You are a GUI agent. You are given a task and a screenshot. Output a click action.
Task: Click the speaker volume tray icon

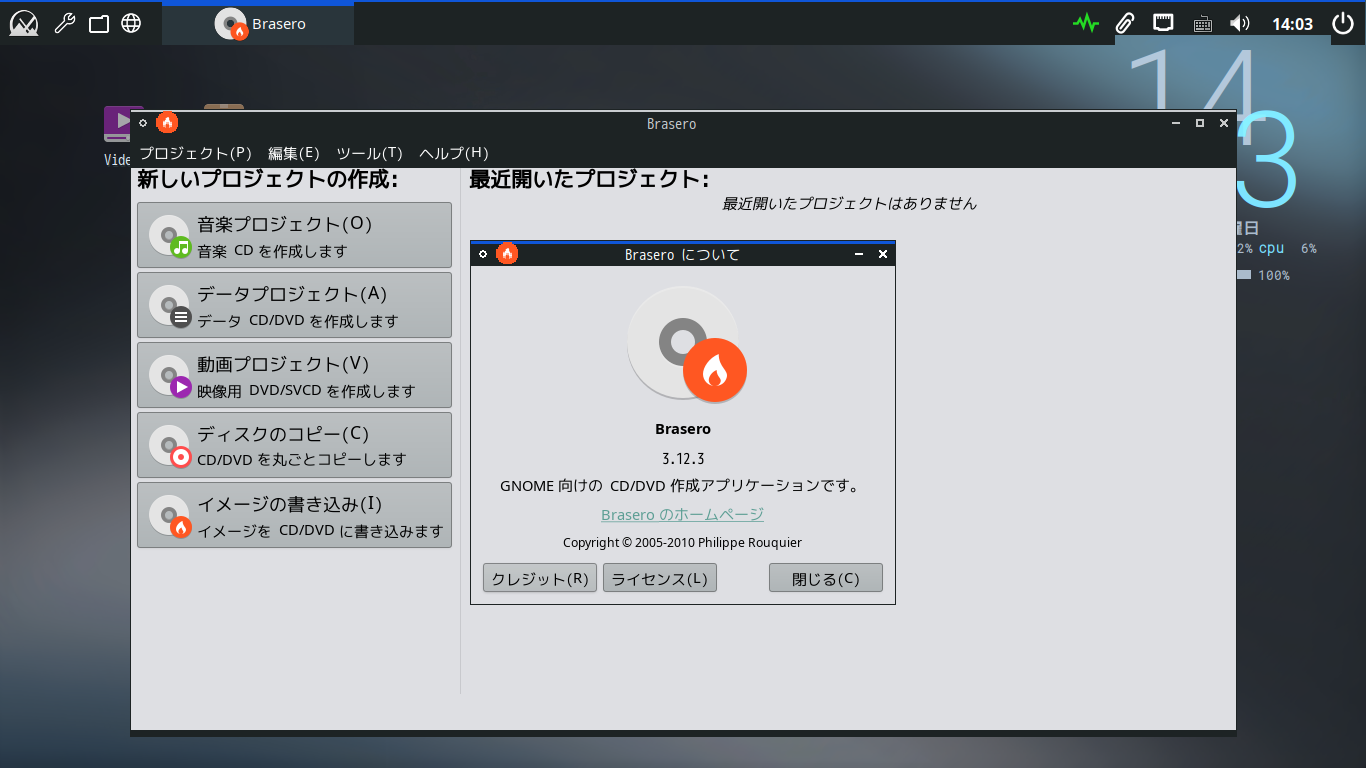(x=1240, y=23)
